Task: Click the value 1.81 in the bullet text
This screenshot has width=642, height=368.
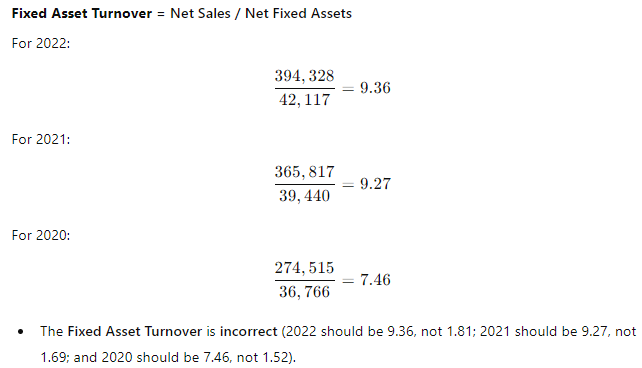Action: pos(460,332)
